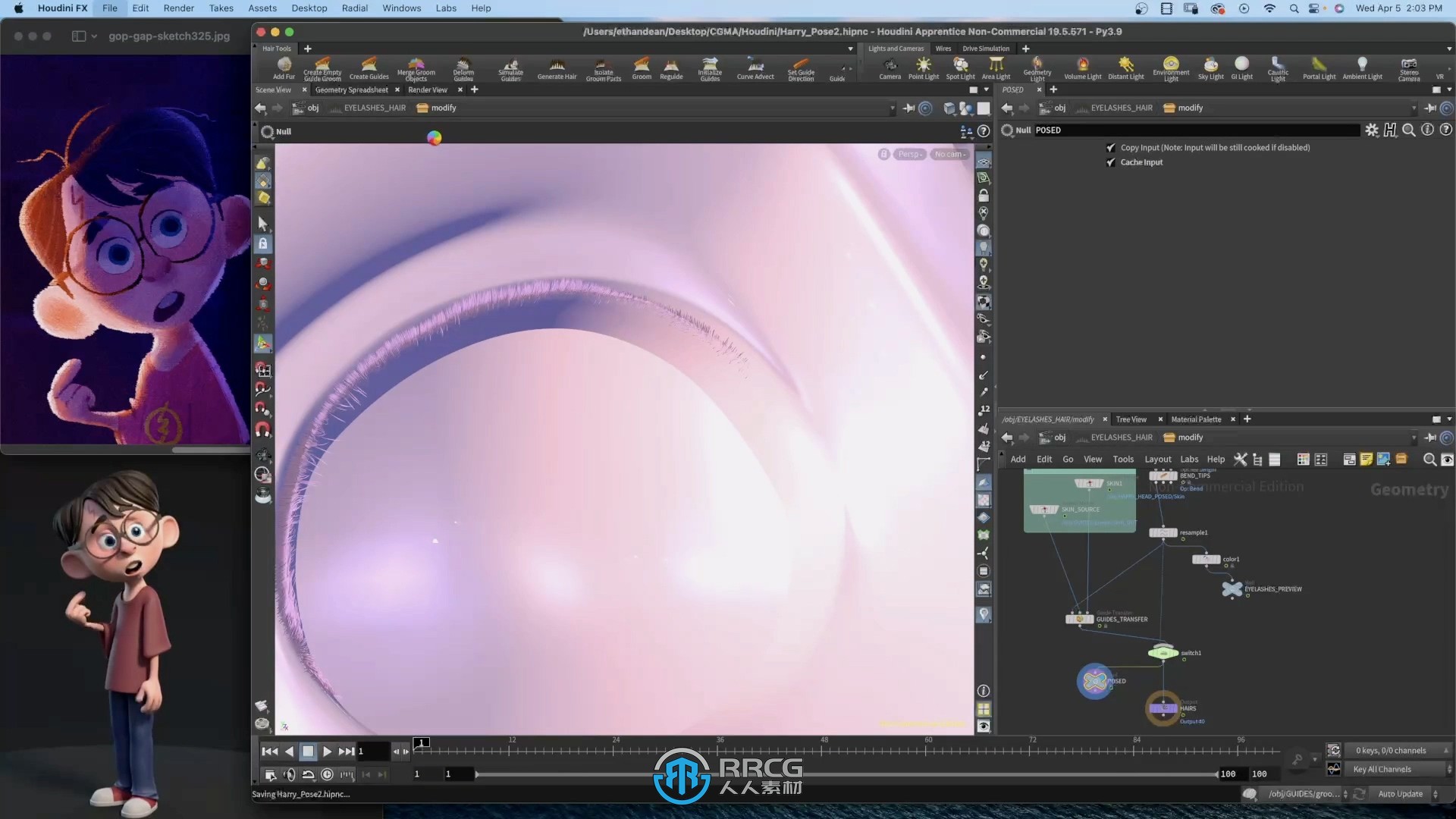Click the parameter pane search magnifier
1456x819 pixels.
click(x=1408, y=130)
